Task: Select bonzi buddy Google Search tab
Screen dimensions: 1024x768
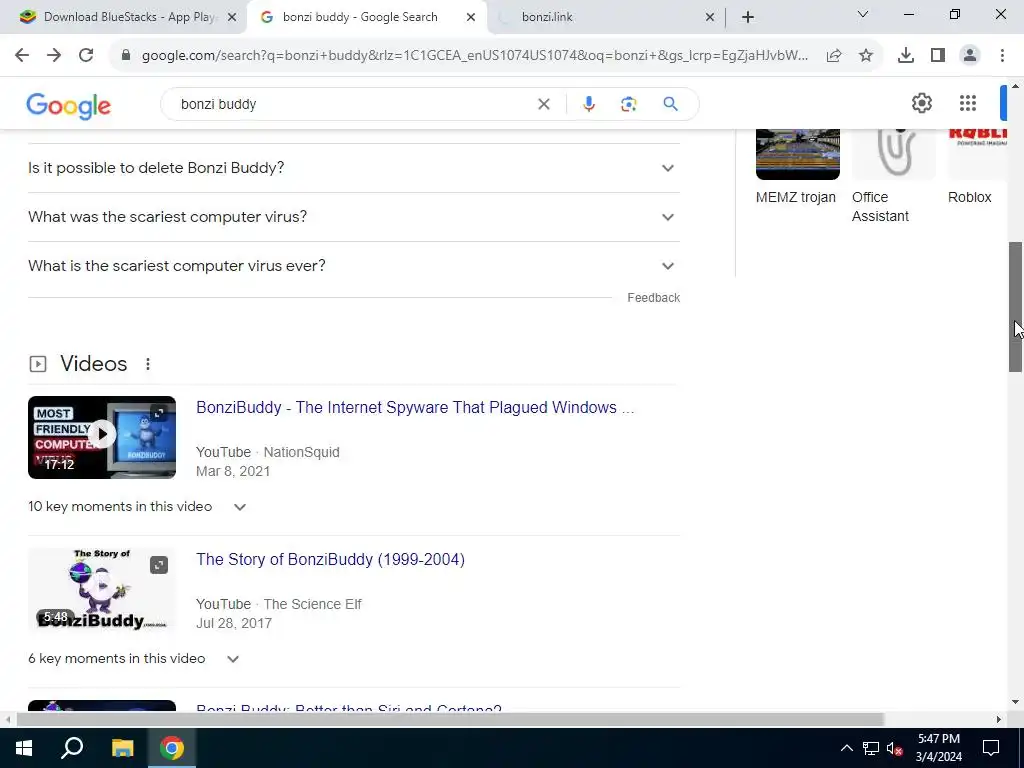Action: (367, 17)
